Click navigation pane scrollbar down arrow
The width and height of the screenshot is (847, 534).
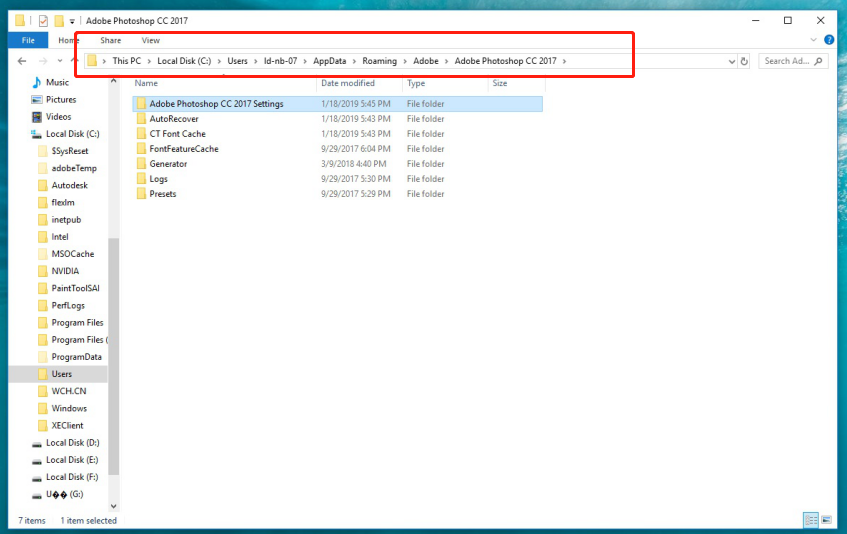click(x=113, y=506)
